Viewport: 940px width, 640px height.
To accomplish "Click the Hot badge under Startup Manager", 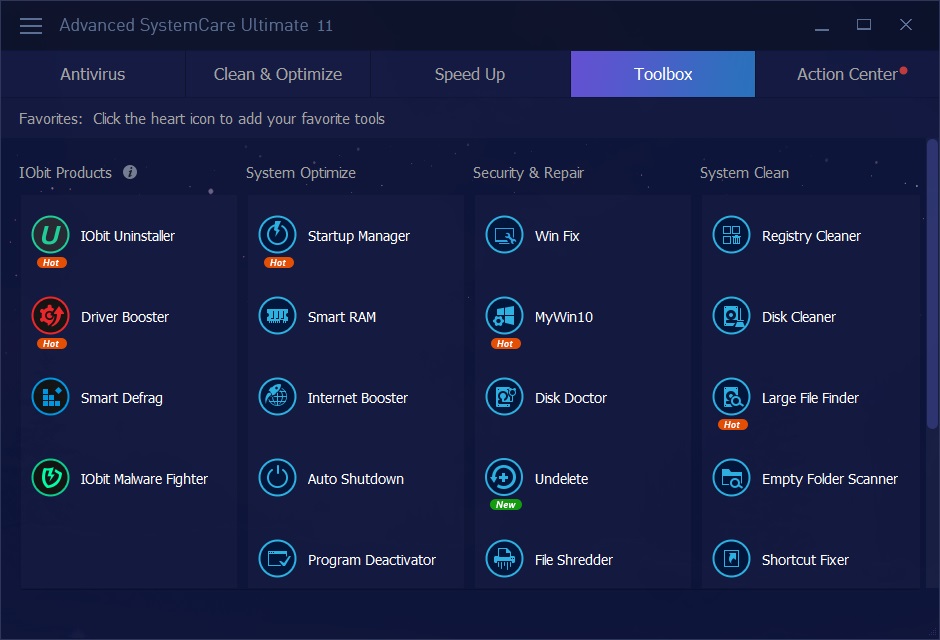I will [x=278, y=262].
